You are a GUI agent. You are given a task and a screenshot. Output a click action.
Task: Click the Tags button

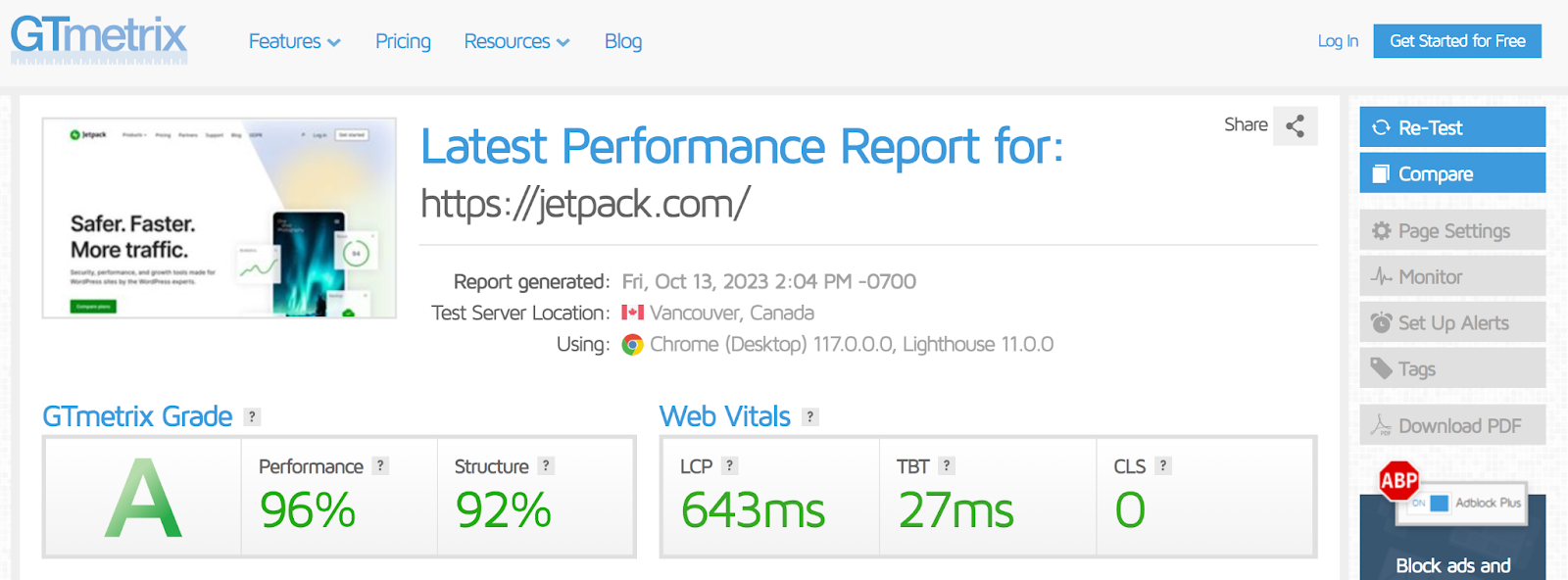1452,368
